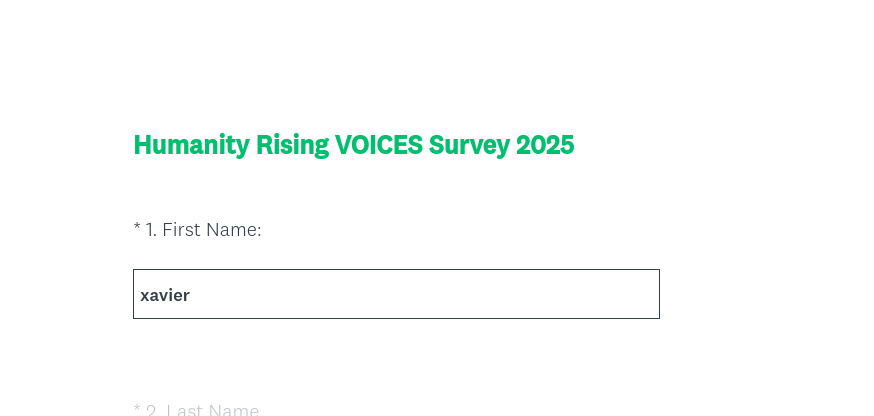Screen dimensions: 874x416
Task: Click the required asterisk before First Name
Action: coord(137,229)
